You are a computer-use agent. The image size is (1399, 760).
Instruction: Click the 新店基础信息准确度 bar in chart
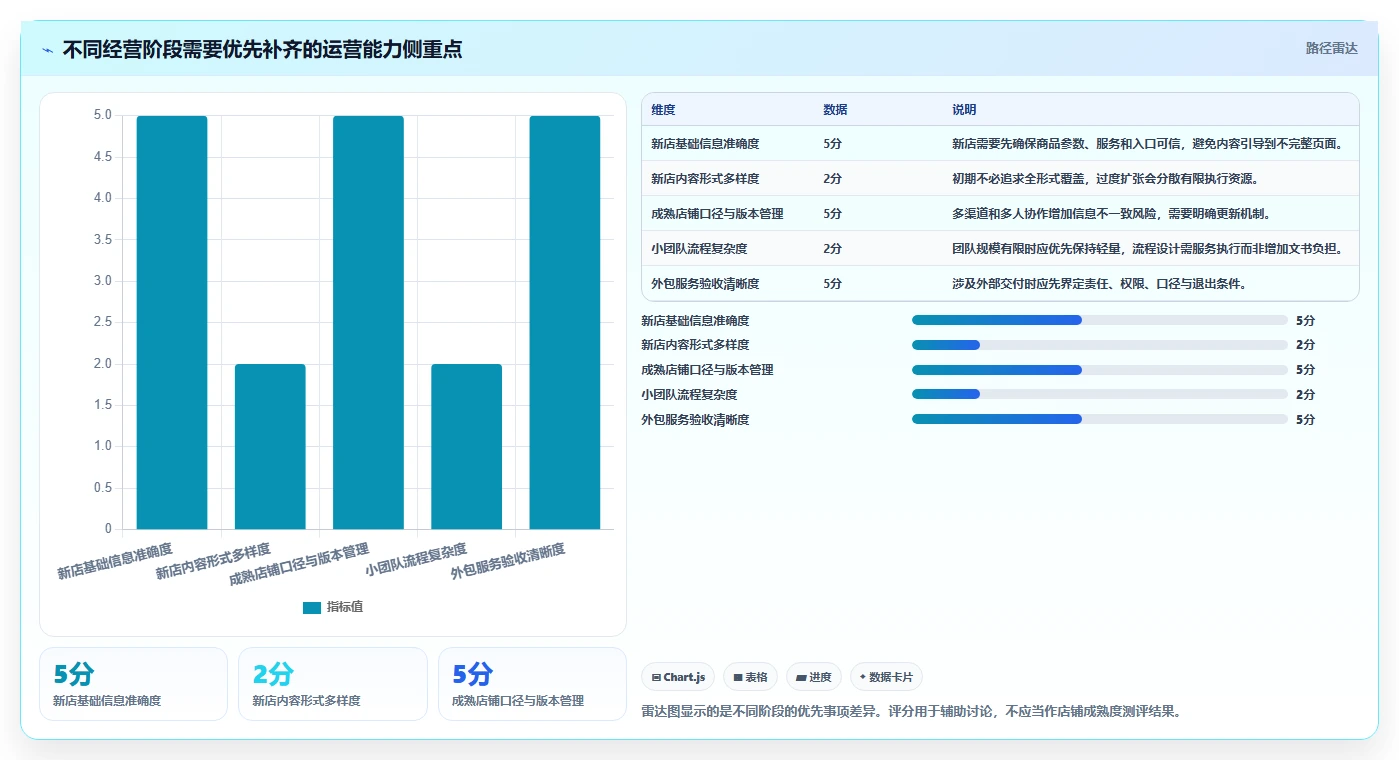coord(172,322)
